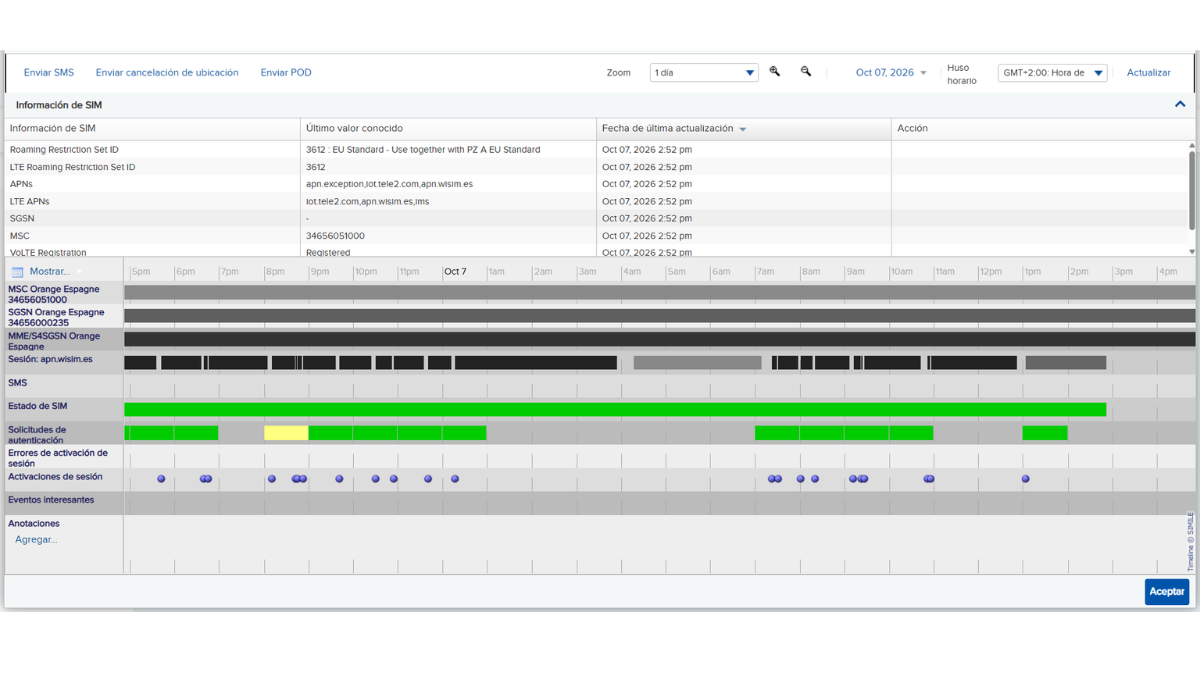Click the zoom in magnifier icon
The image size is (1200, 680).
point(775,72)
